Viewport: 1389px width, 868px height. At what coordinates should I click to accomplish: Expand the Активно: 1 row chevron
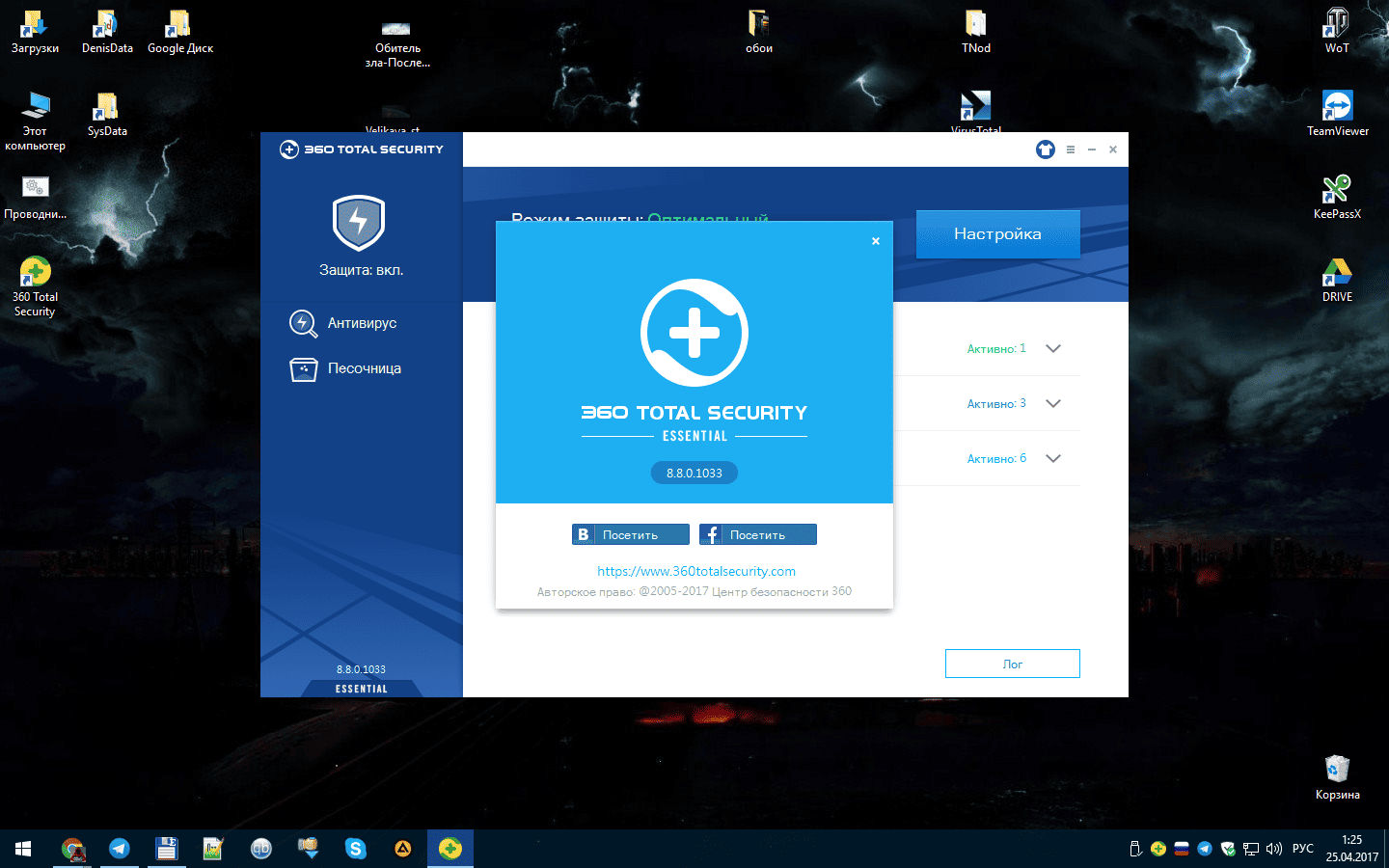1053,348
